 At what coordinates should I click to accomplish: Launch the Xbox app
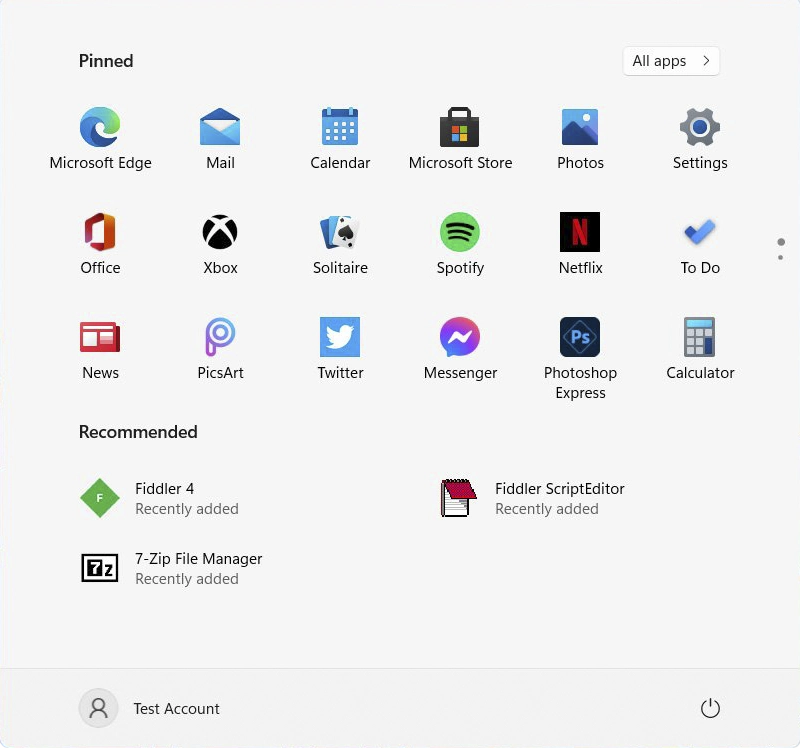point(220,233)
